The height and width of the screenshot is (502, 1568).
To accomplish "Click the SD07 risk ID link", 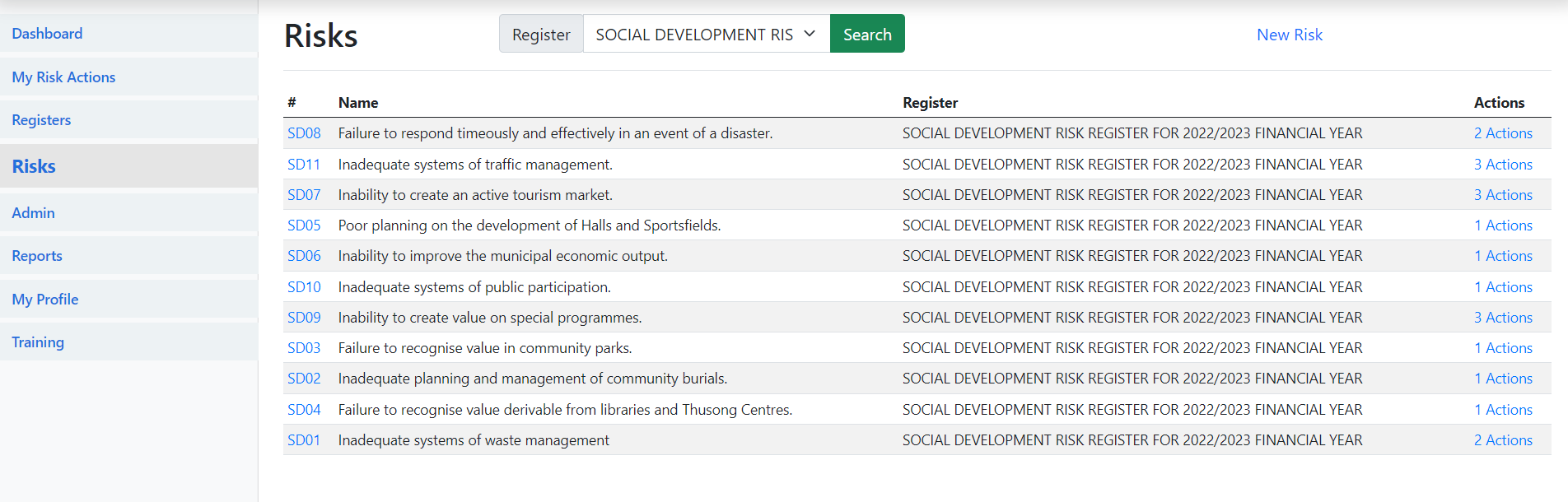I will (x=304, y=195).
